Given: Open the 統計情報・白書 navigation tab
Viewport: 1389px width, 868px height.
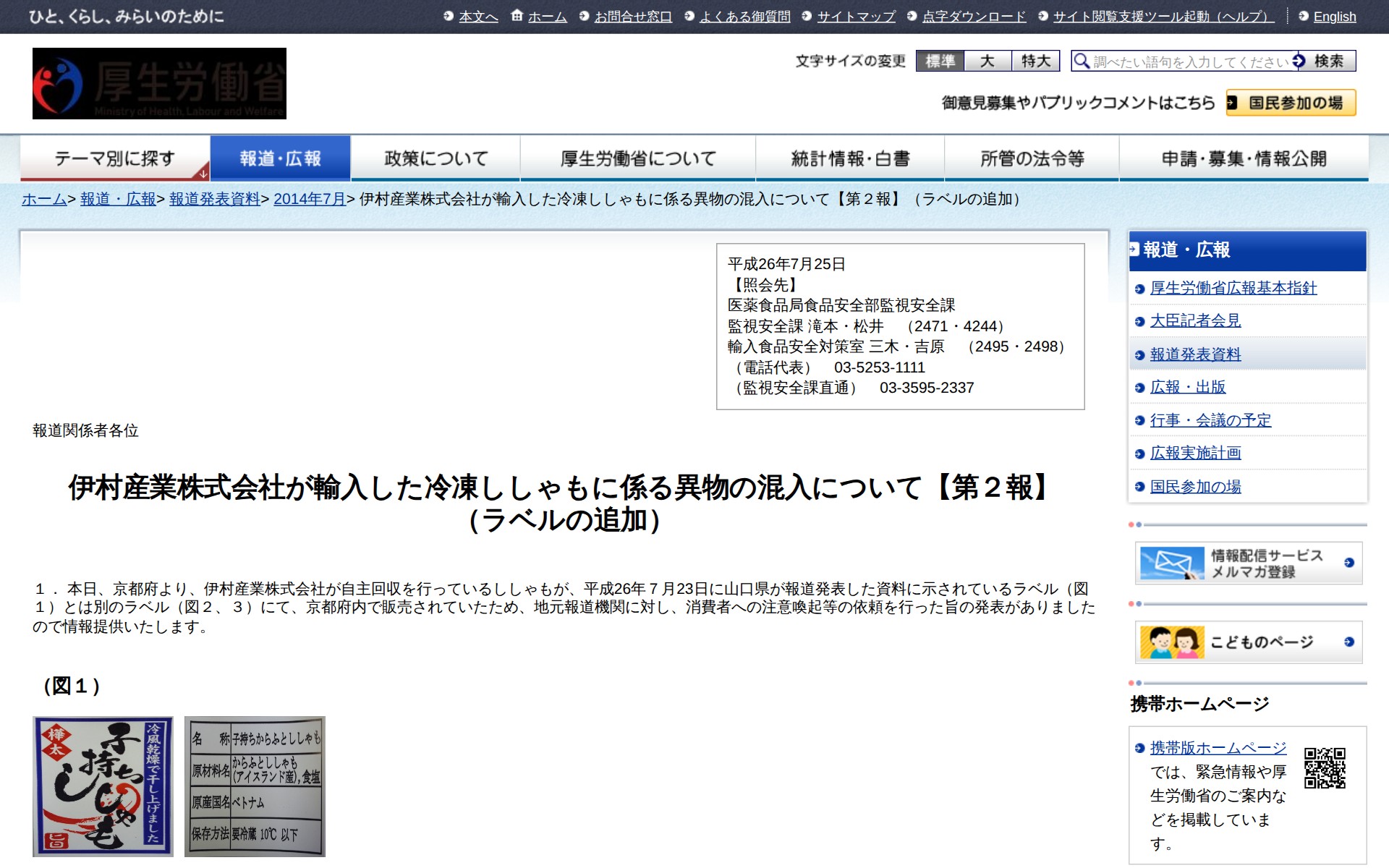Looking at the screenshot, I should coord(850,158).
